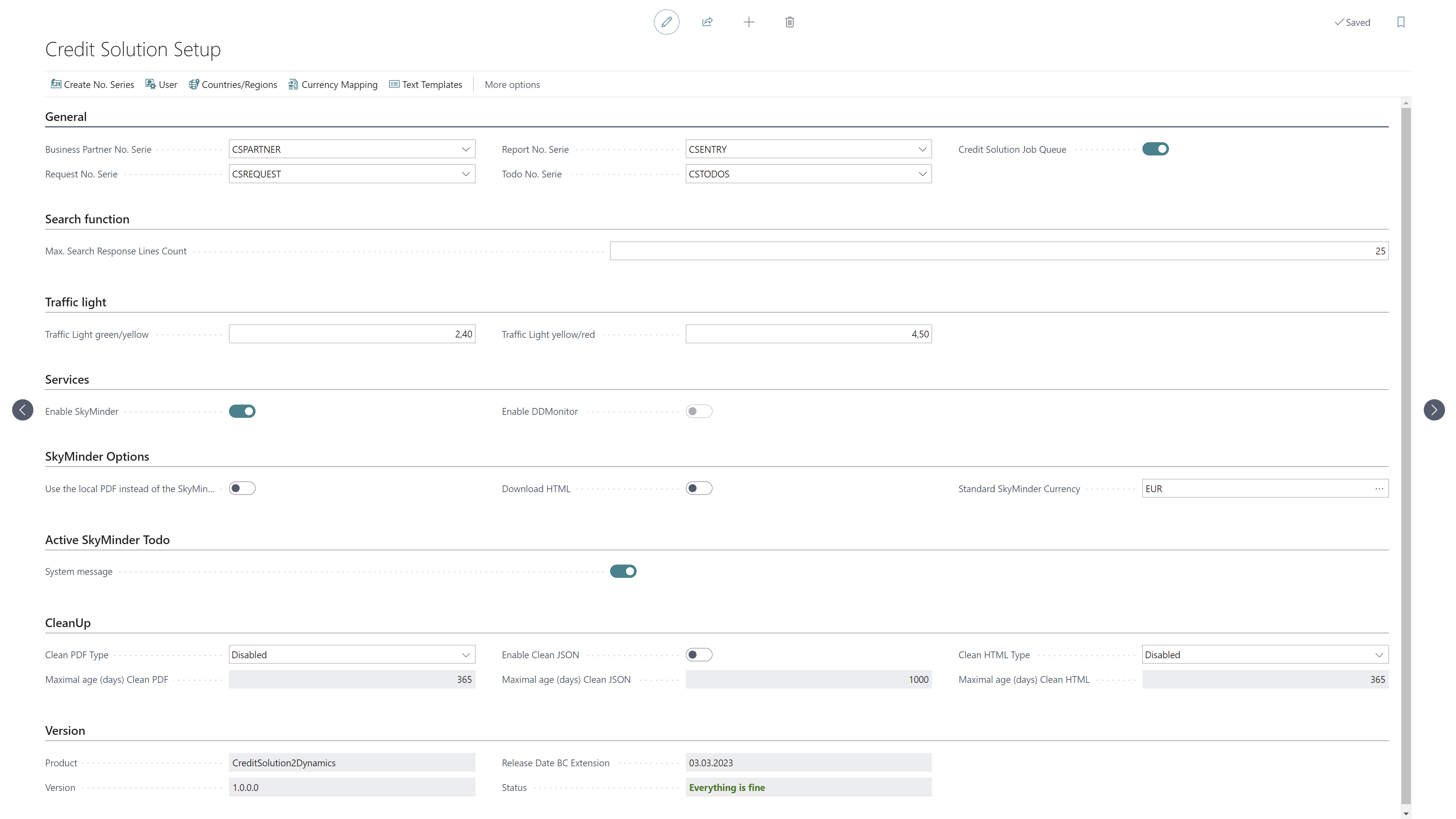
Task: Open the share icon
Action: pyautogui.click(x=707, y=22)
